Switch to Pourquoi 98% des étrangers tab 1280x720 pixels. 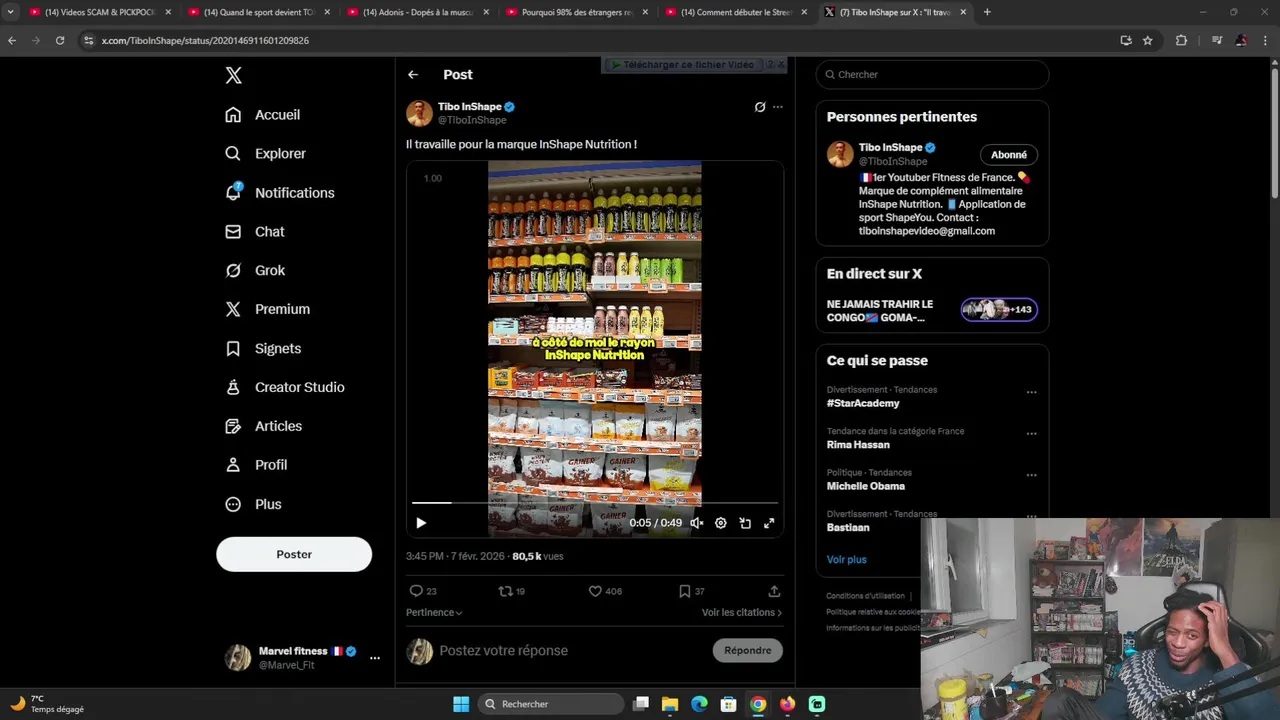577,12
